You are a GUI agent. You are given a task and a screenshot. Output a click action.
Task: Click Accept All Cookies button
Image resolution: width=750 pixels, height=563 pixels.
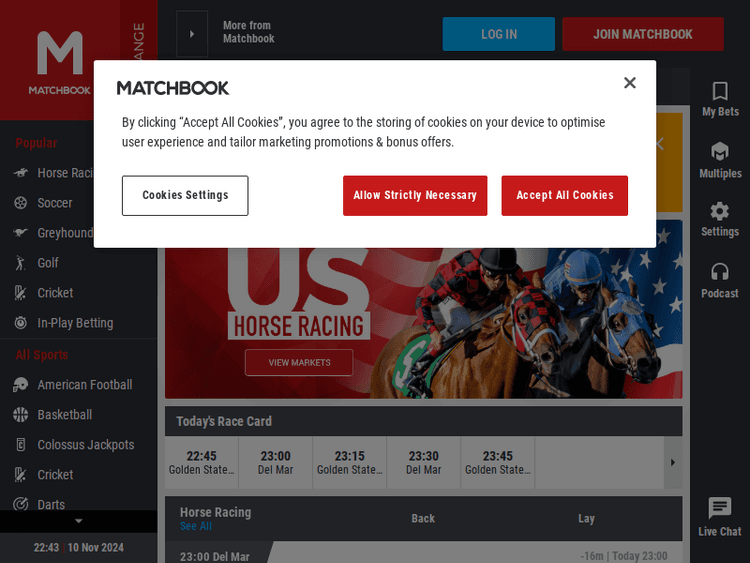coord(564,196)
